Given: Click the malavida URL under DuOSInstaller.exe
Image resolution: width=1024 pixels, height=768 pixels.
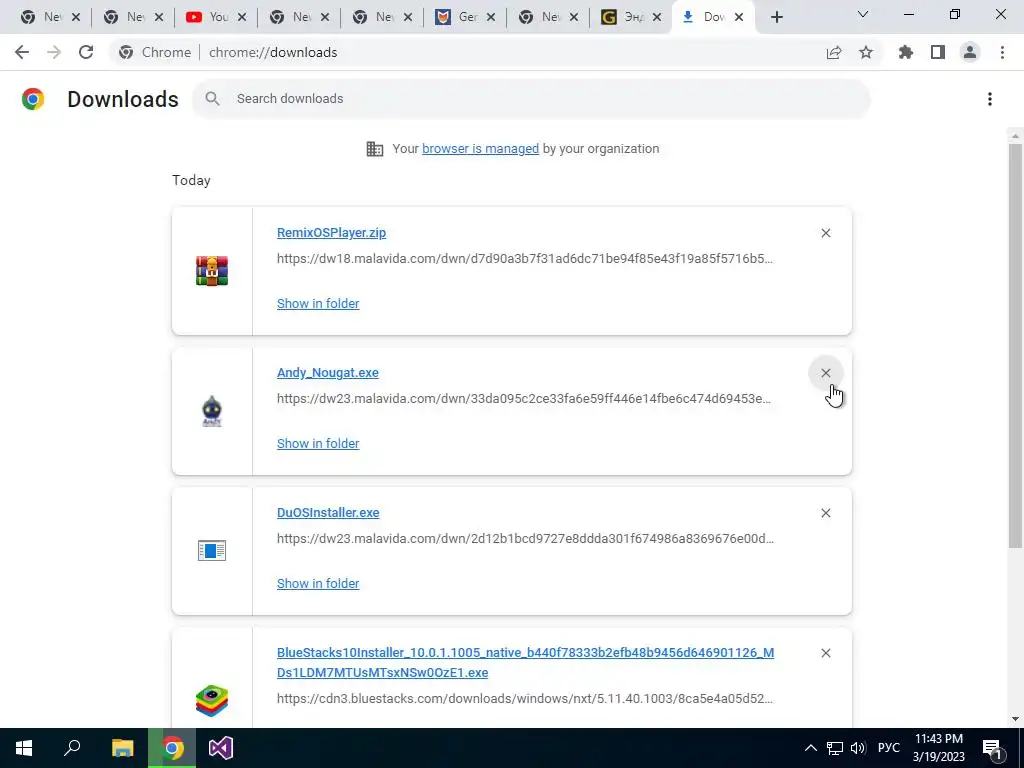Looking at the screenshot, I should coord(525,539).
